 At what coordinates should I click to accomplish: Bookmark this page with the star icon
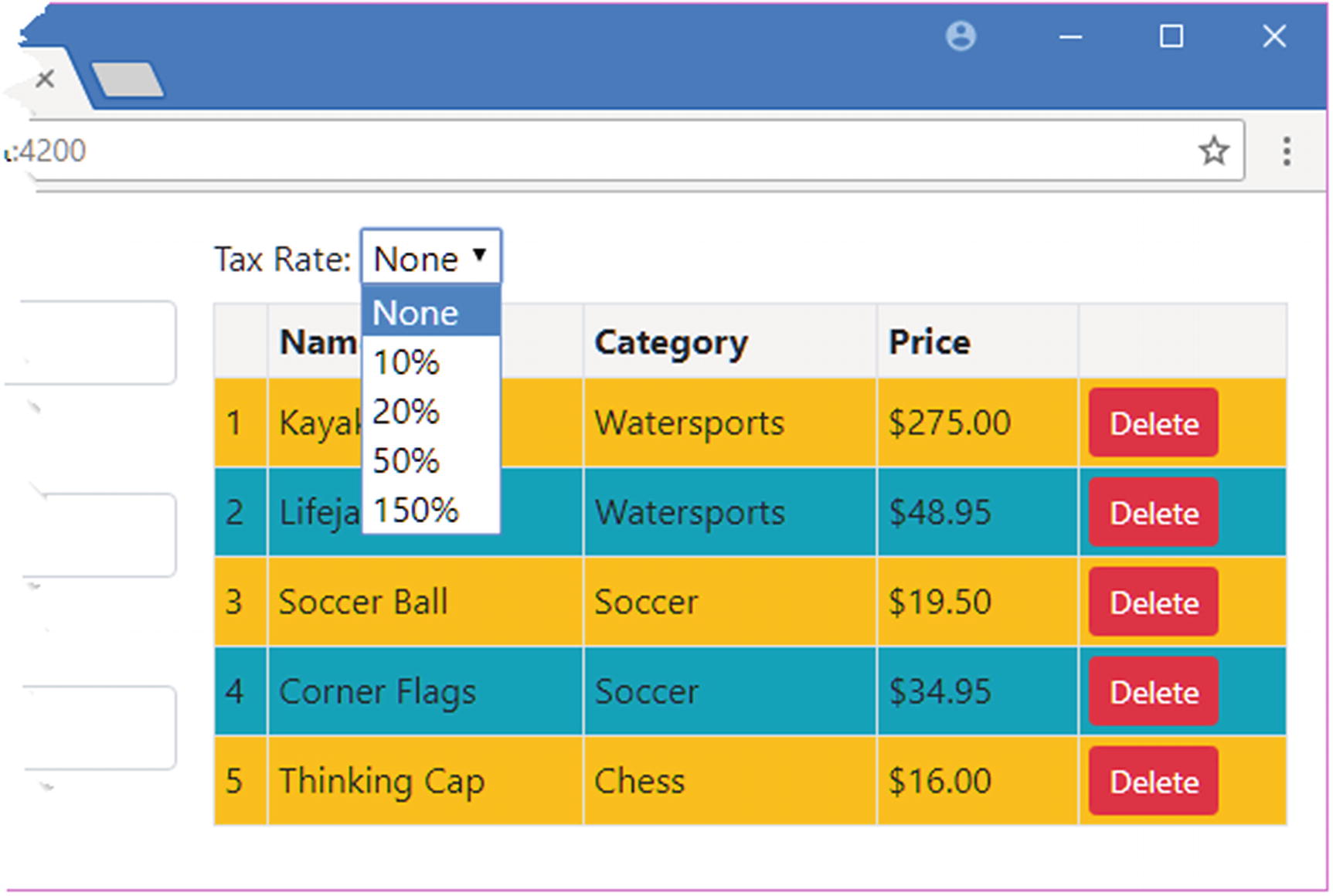(1213, 151)
